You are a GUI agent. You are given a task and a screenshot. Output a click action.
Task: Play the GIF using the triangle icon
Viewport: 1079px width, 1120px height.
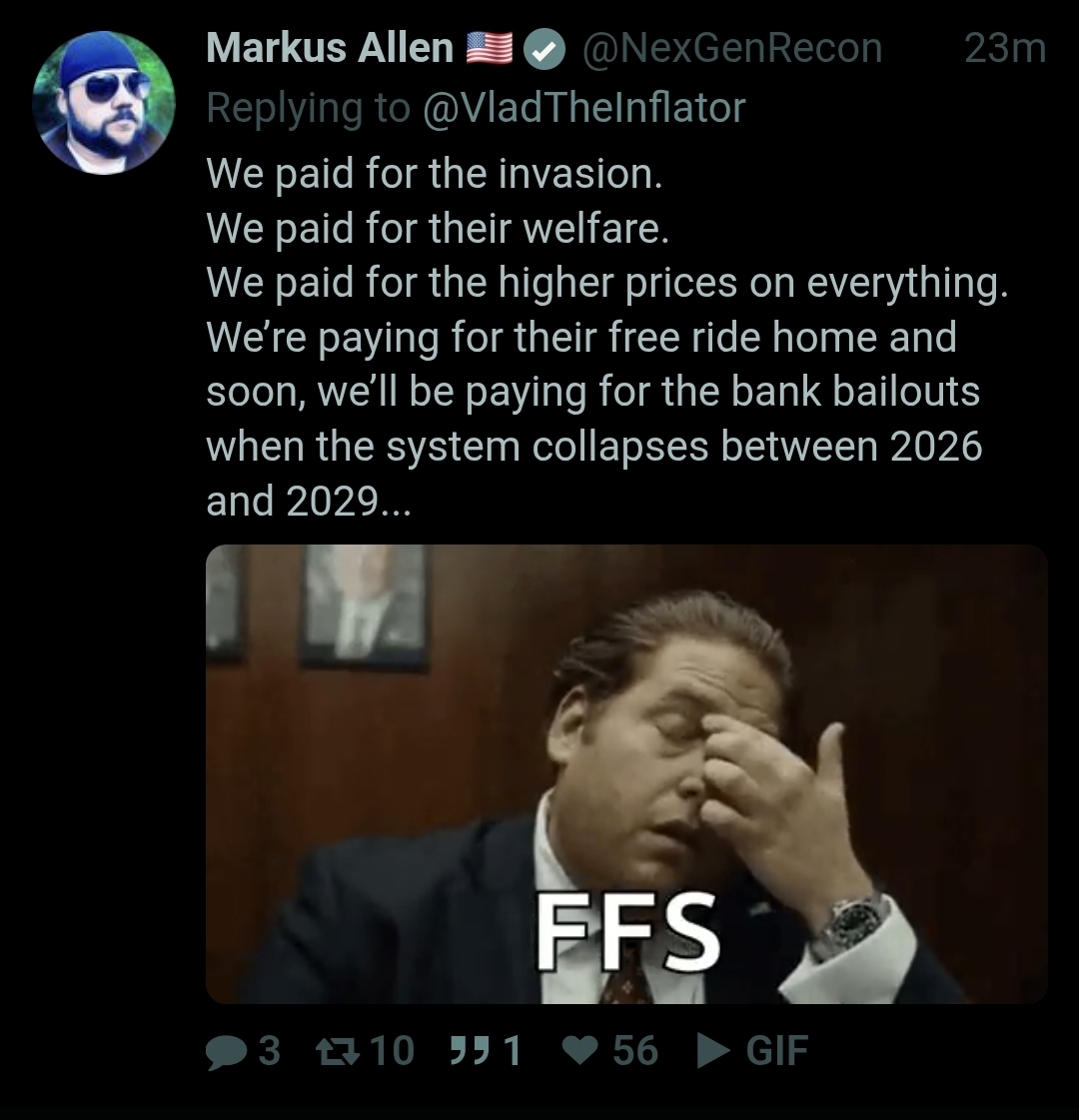(712, 1051)
